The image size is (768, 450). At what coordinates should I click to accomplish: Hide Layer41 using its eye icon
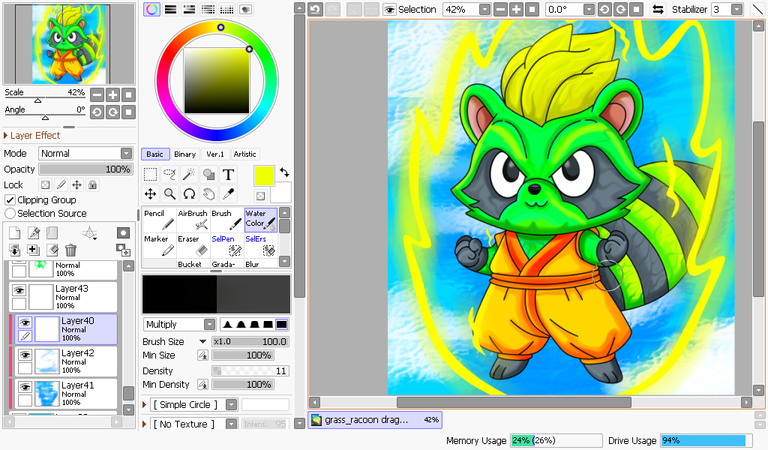(25, 387)
